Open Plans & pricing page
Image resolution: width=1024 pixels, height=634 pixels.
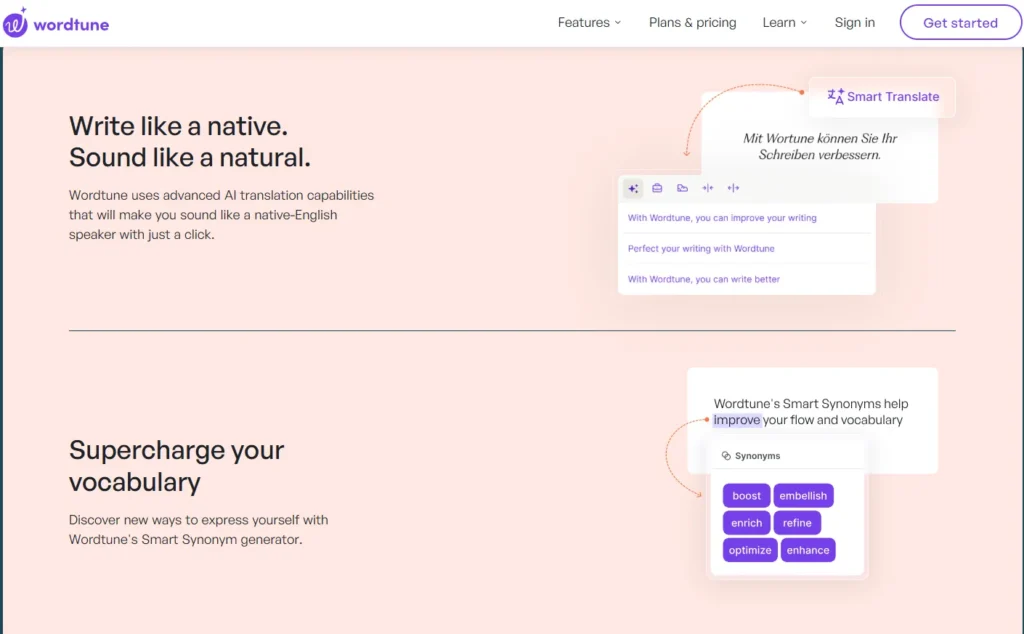tap(692, 23)
